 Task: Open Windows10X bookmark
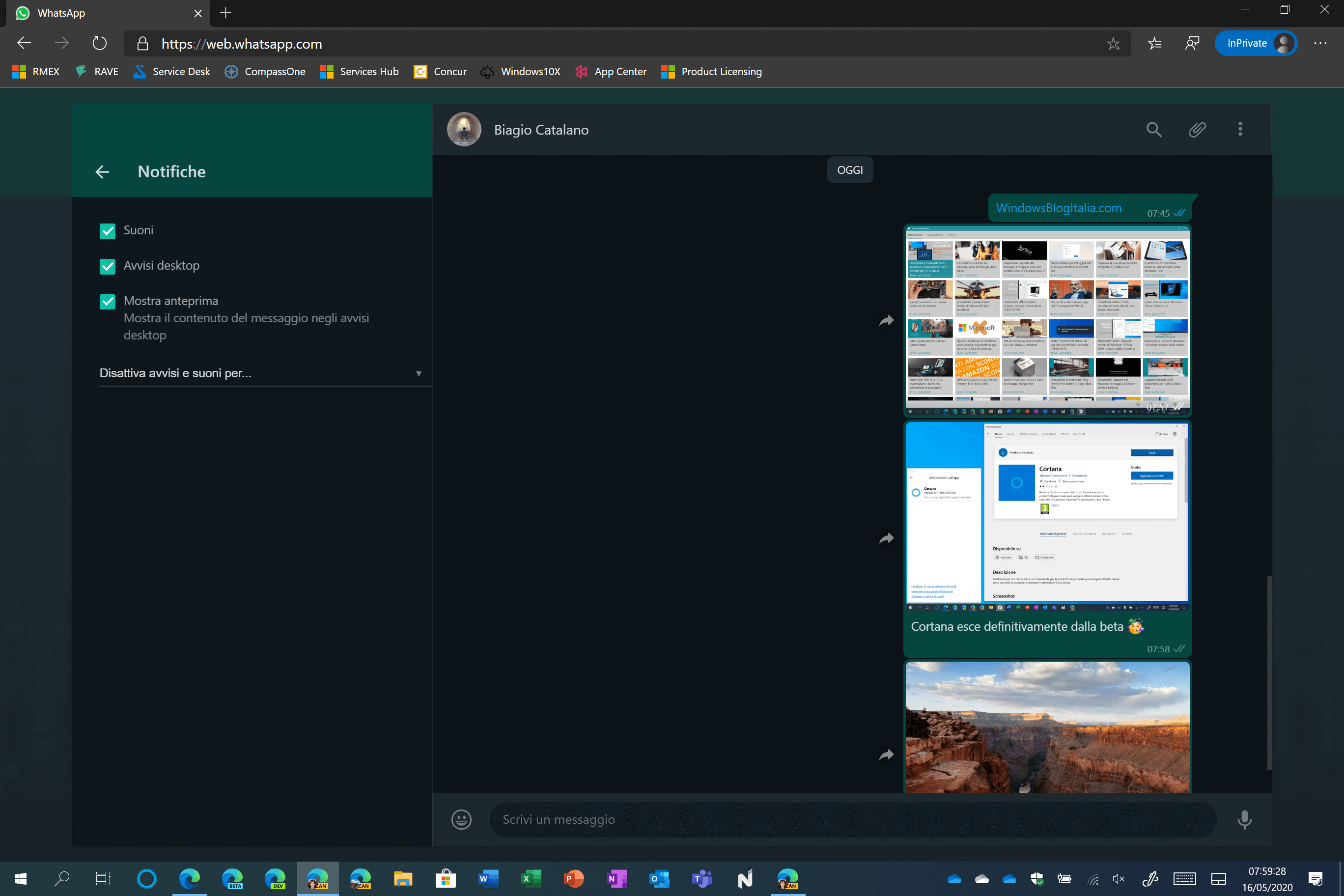(x=520, y=71)
